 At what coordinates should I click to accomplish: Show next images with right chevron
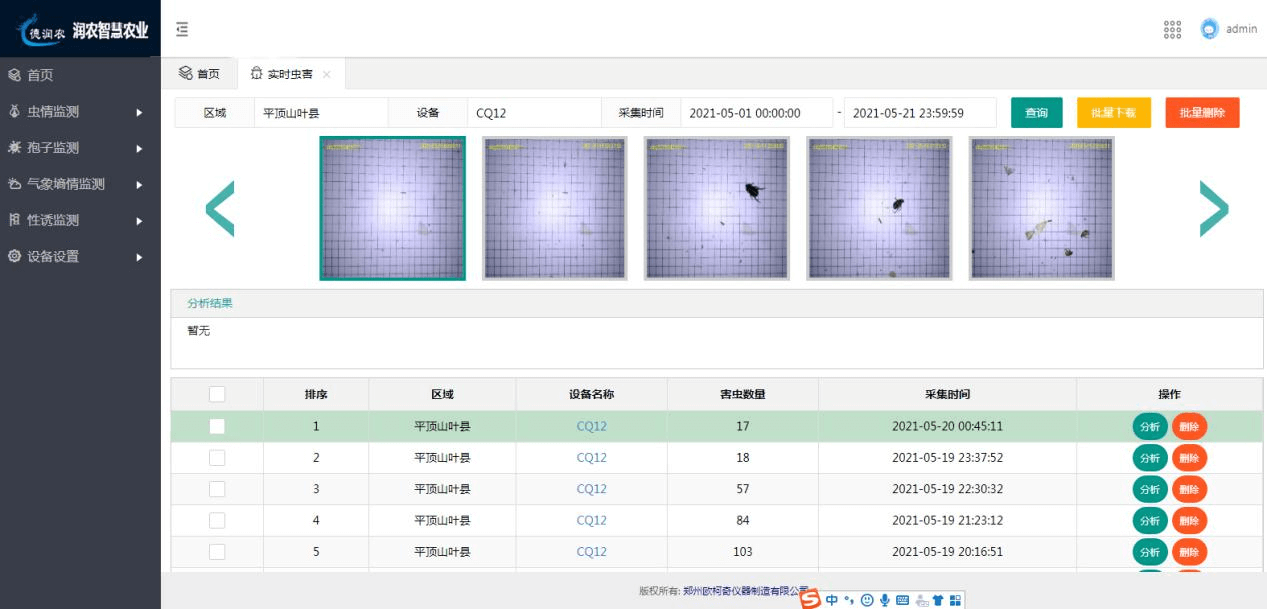1215,208
